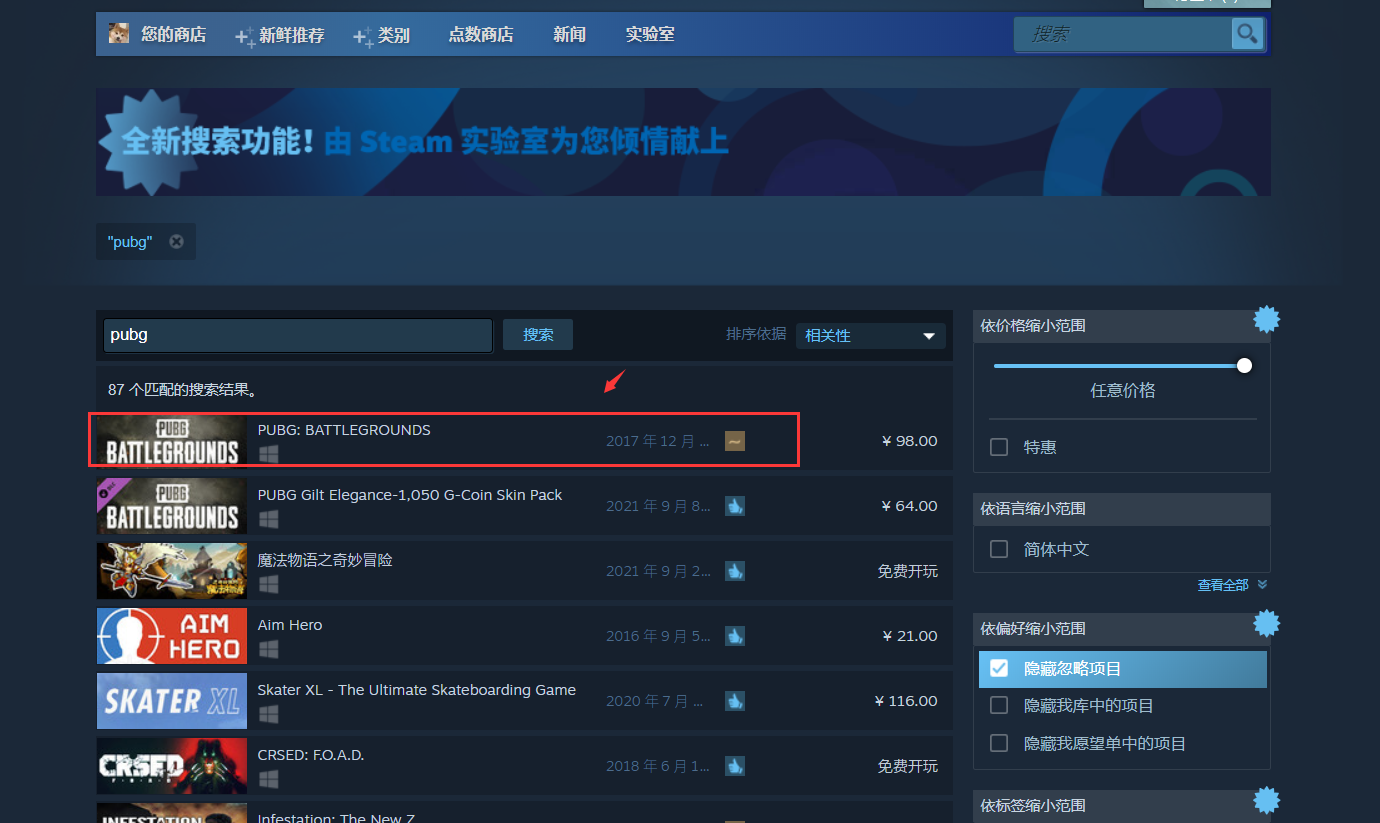Open CRSED: F.O.A.D. result
1380x823 pixels.
(x=311, y=755)
